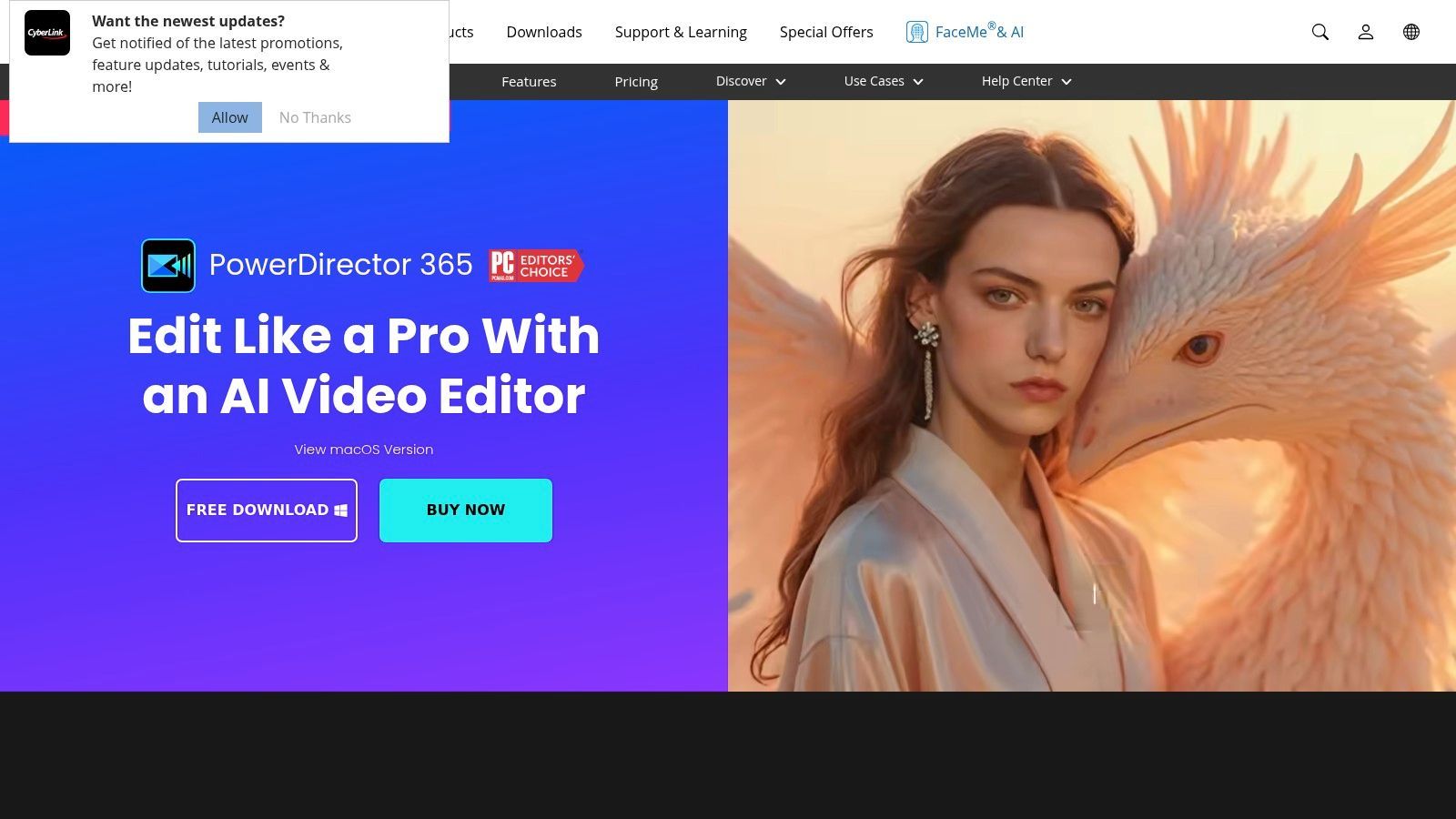Follow the View macOS Version link
Viewport: 1456px width, 819px height.
point(363,450)
